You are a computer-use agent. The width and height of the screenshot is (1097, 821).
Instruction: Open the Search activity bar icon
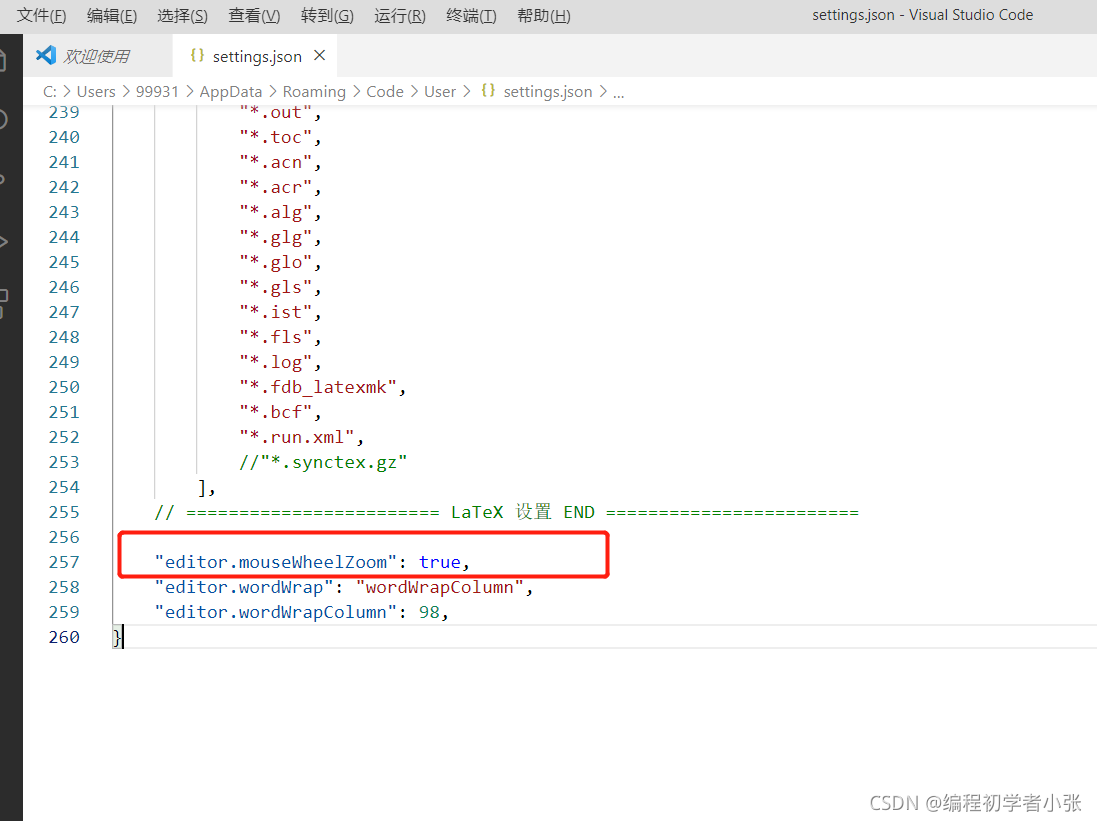click(x=3, y=119)
